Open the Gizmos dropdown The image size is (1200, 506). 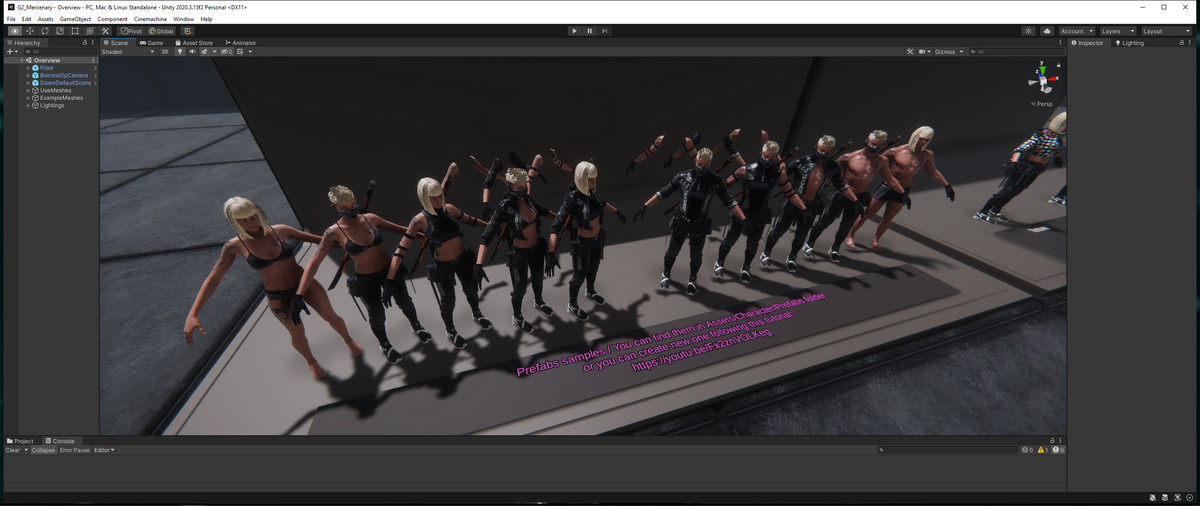click(948, 52)
